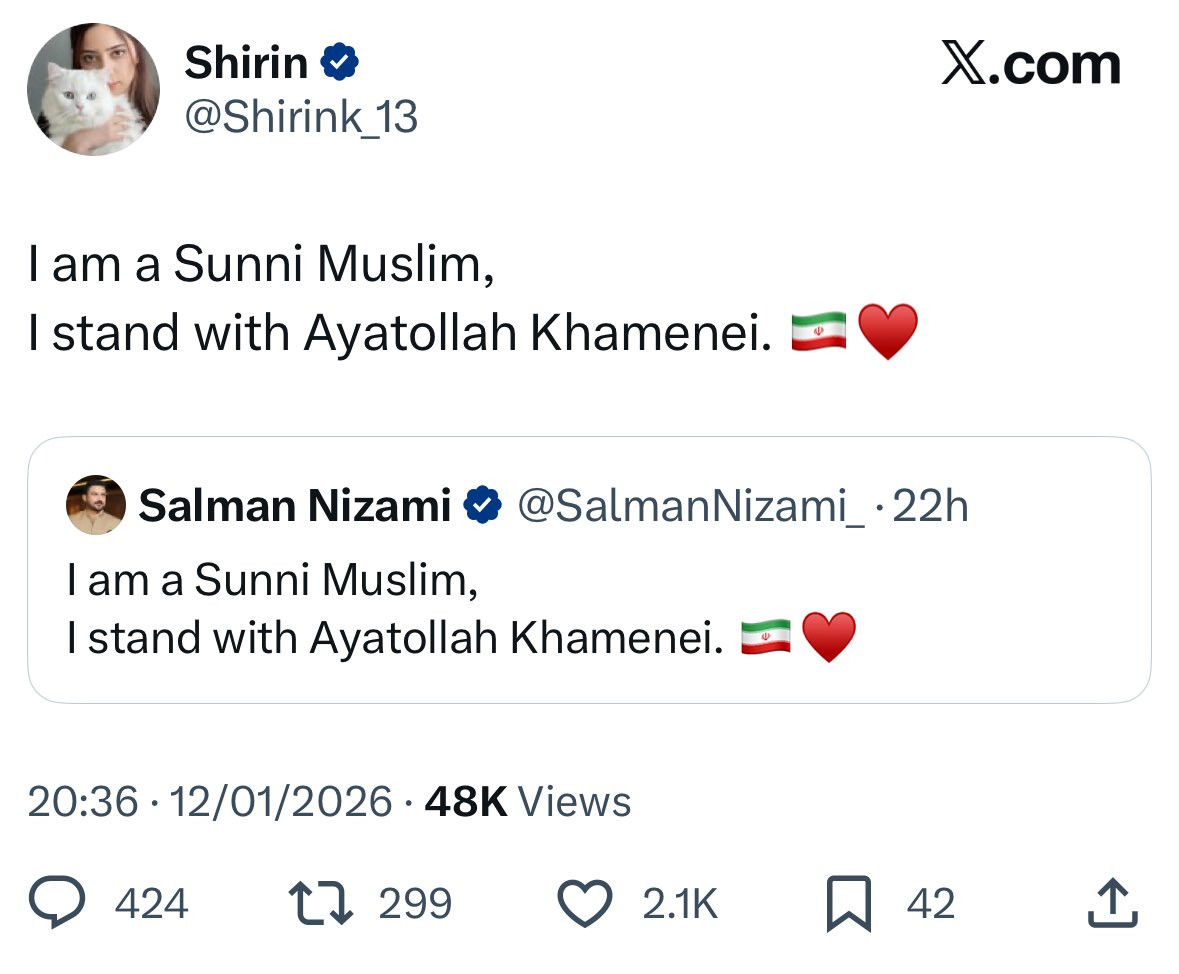Click the repost arrows icon

click(320, 903)
